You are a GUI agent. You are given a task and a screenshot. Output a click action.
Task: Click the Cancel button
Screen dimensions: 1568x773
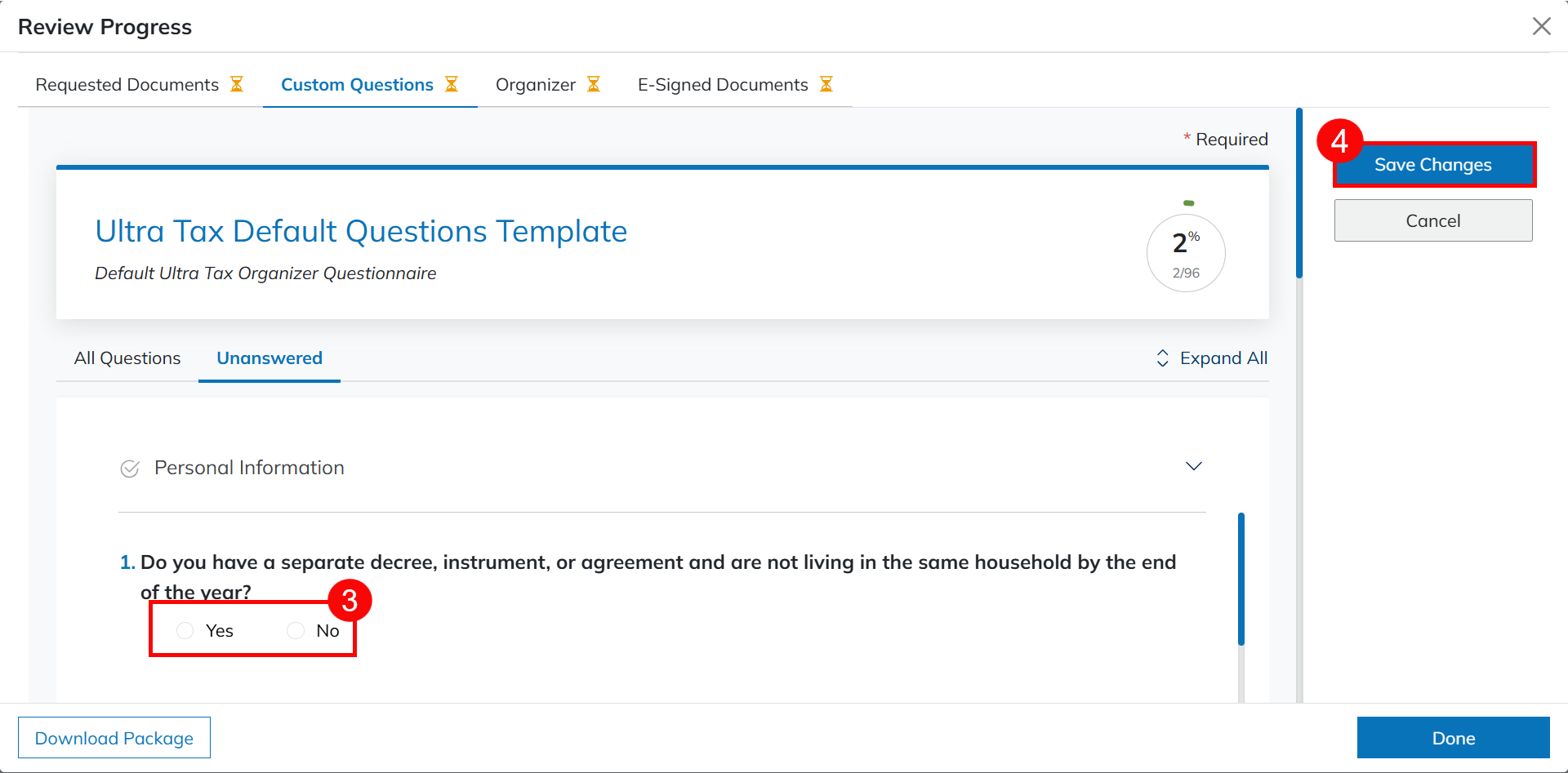point(1433,220)
